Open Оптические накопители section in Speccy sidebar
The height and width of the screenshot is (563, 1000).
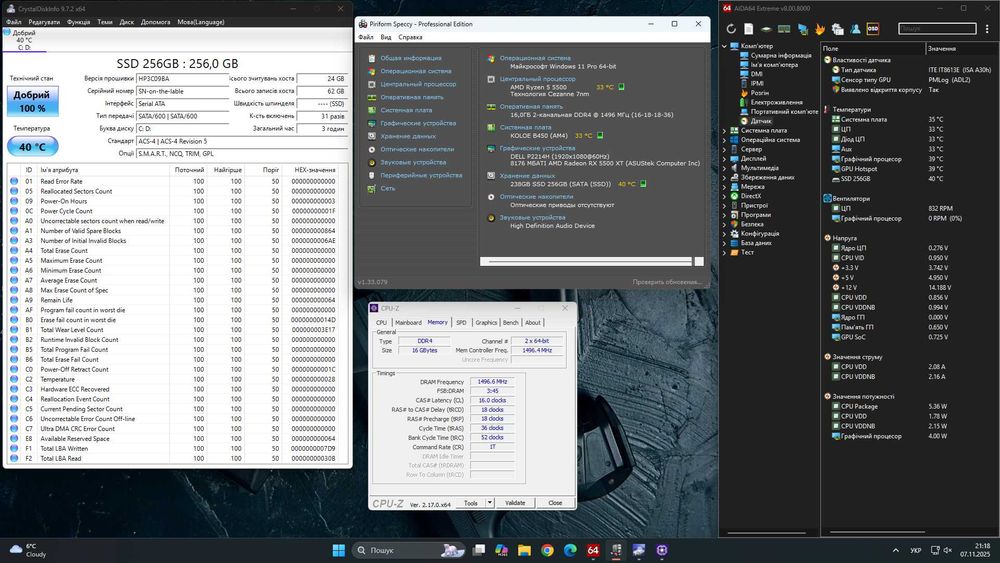[417, 149]
